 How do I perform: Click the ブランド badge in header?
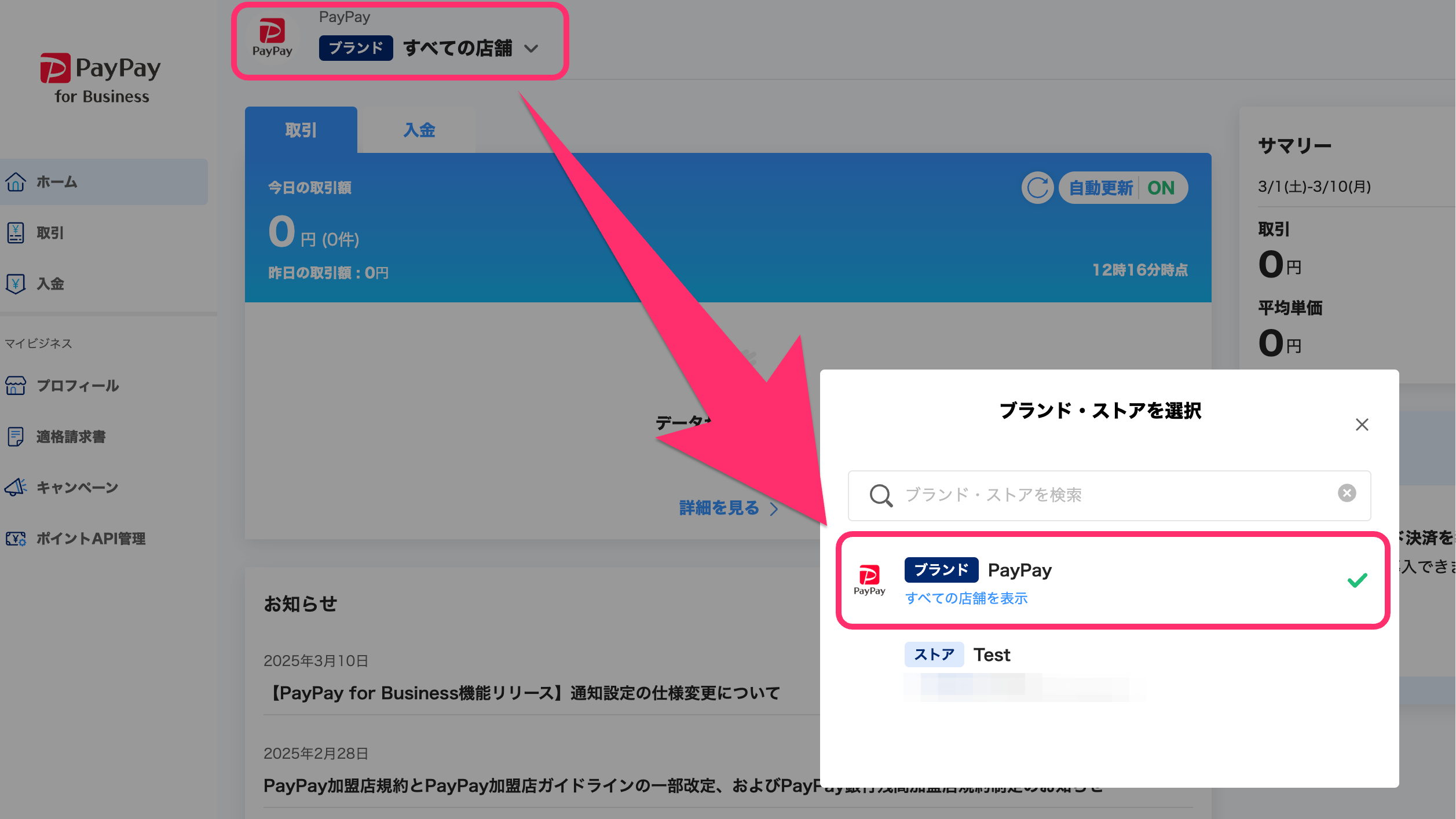pyautogui.click(x=356, y=48)
